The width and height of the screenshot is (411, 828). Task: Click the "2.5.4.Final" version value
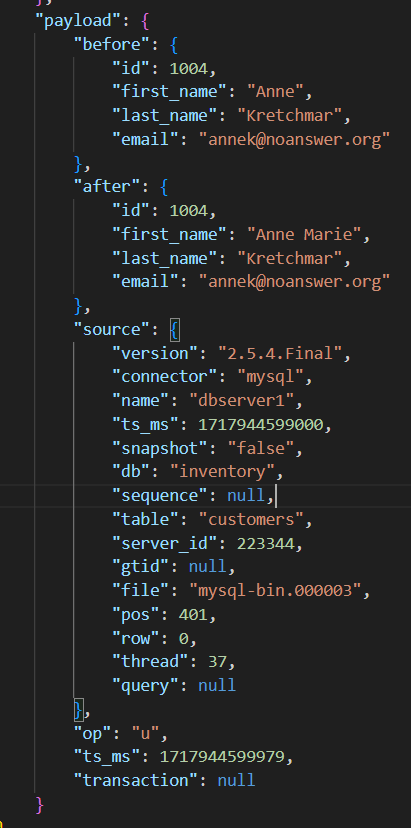(x=281, y=353)
